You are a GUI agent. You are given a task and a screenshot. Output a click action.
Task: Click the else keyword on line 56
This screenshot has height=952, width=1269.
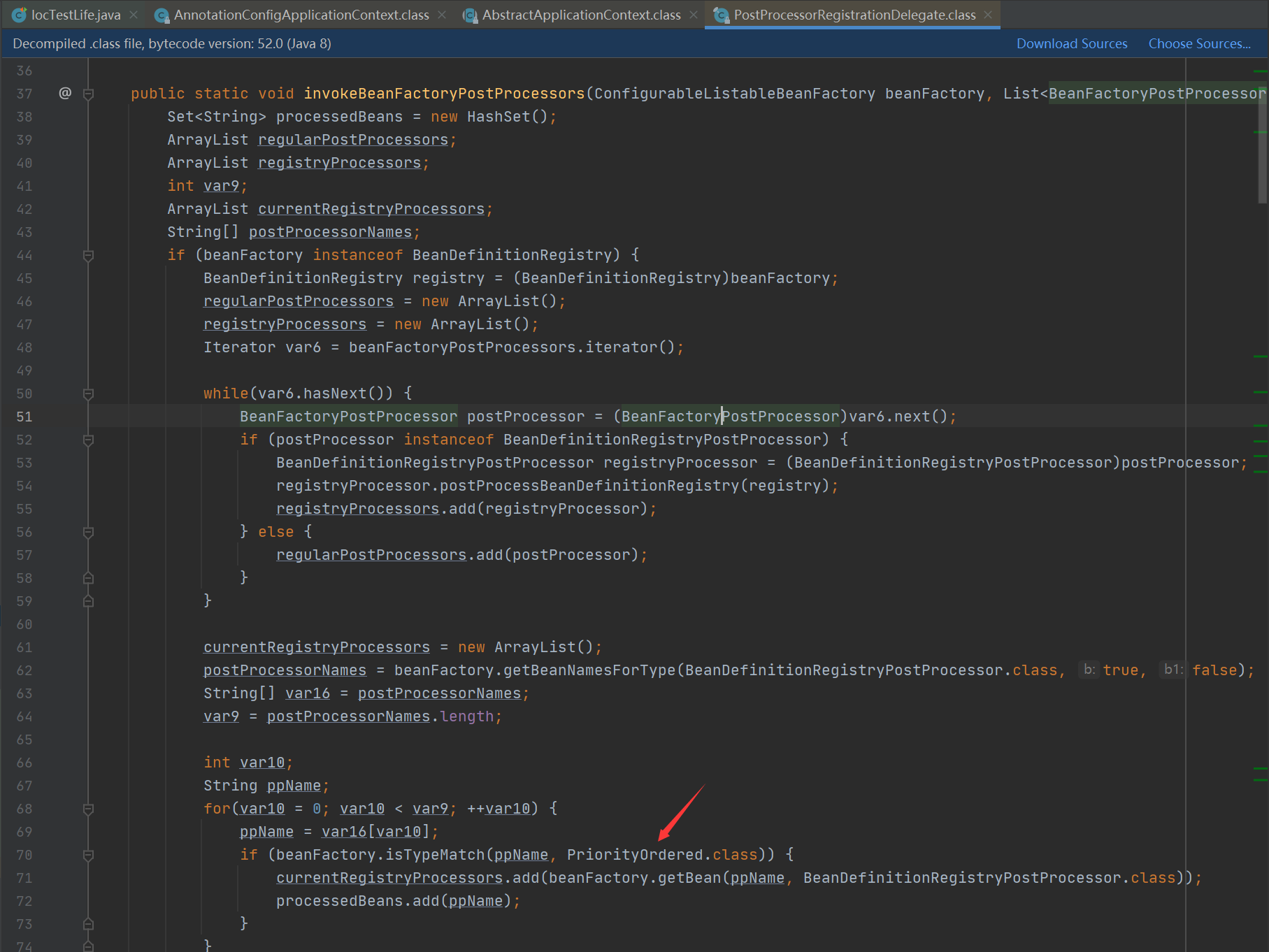point(275,532)
